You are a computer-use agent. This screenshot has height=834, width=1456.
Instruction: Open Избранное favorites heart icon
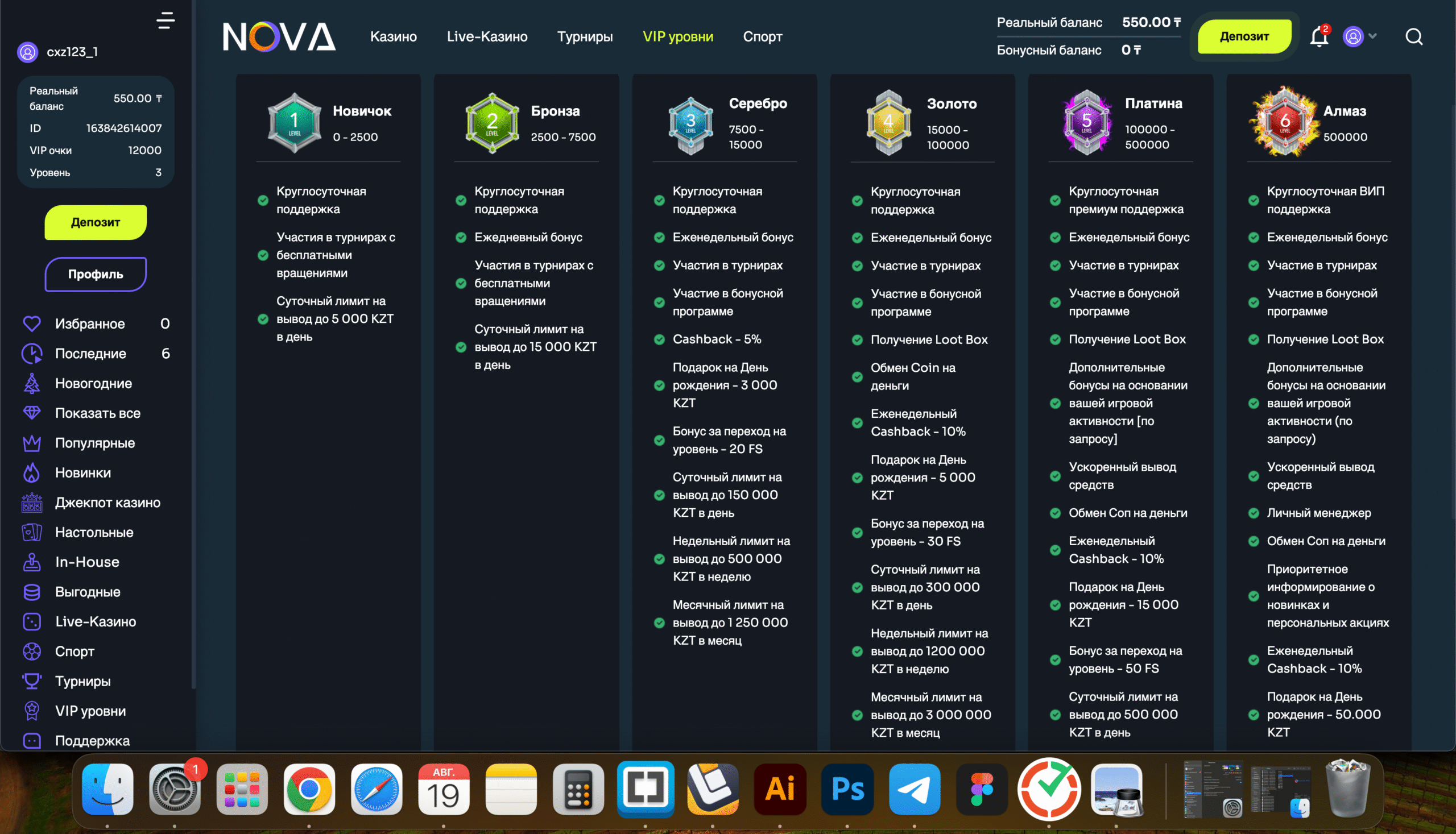coord(31,323)
